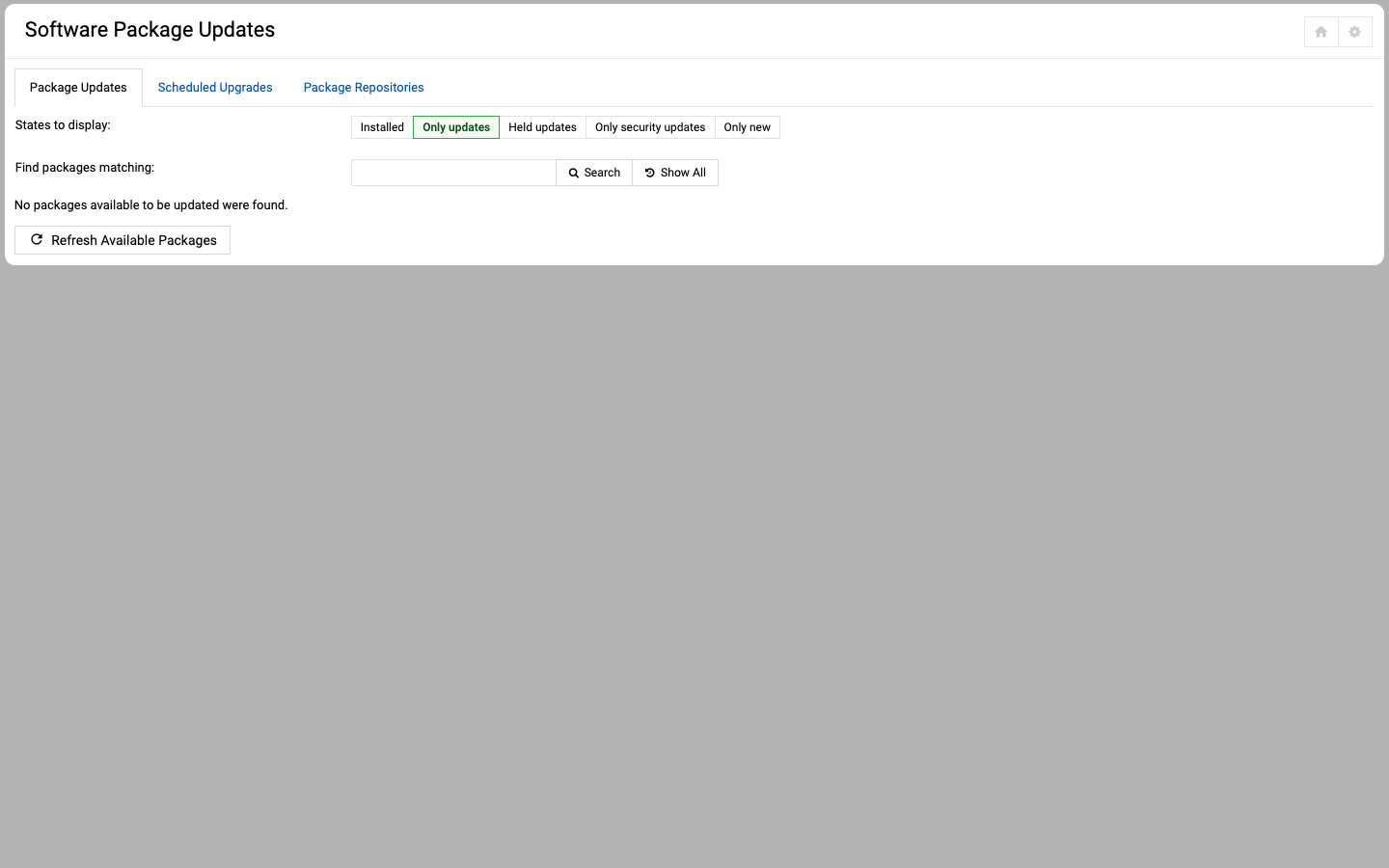
Task: Select the Only updates state filter
Action: [x=456, y=127]
